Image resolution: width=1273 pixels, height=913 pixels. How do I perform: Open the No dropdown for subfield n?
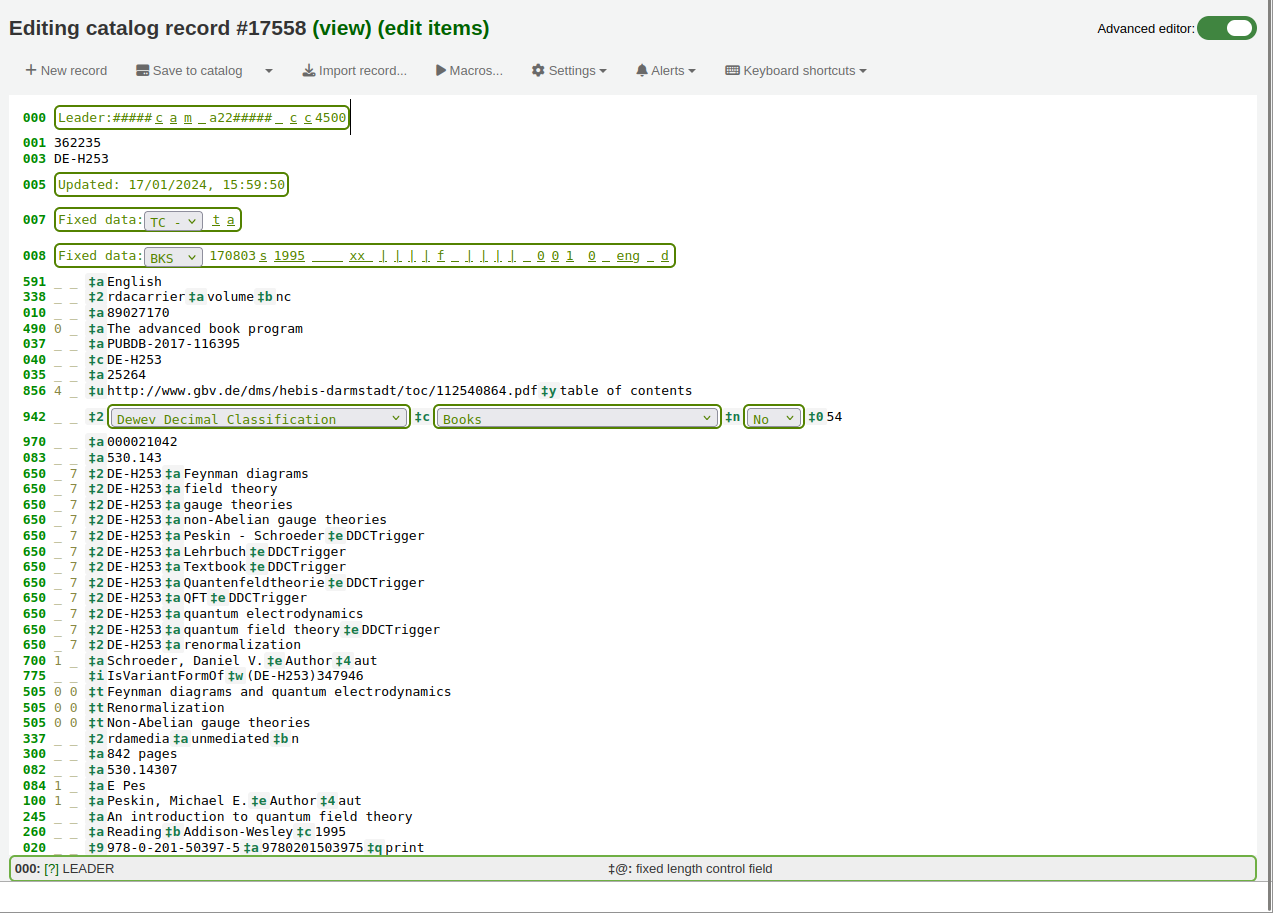point(774,418)
